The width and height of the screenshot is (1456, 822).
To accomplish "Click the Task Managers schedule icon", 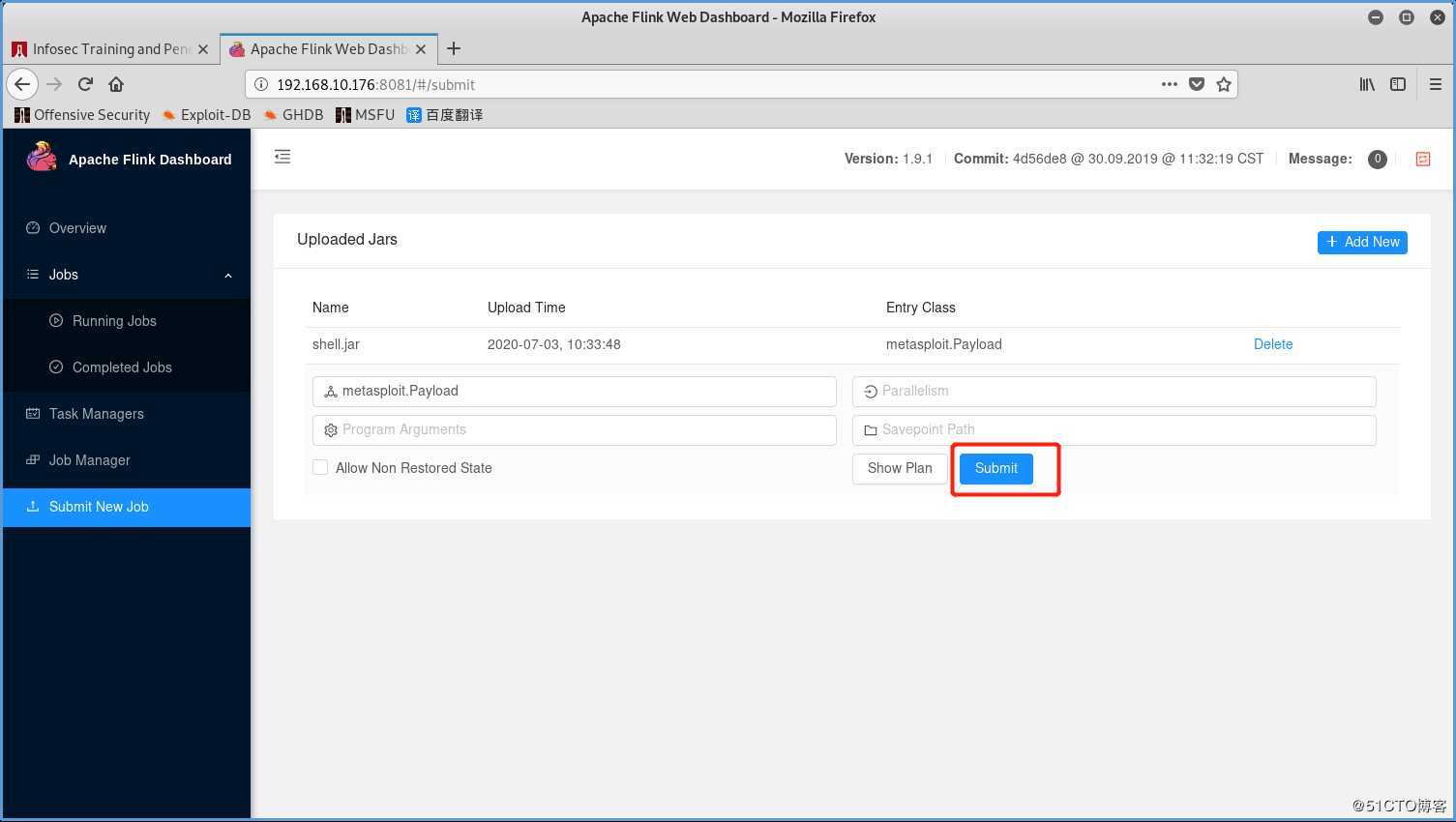I will (33, 414).
